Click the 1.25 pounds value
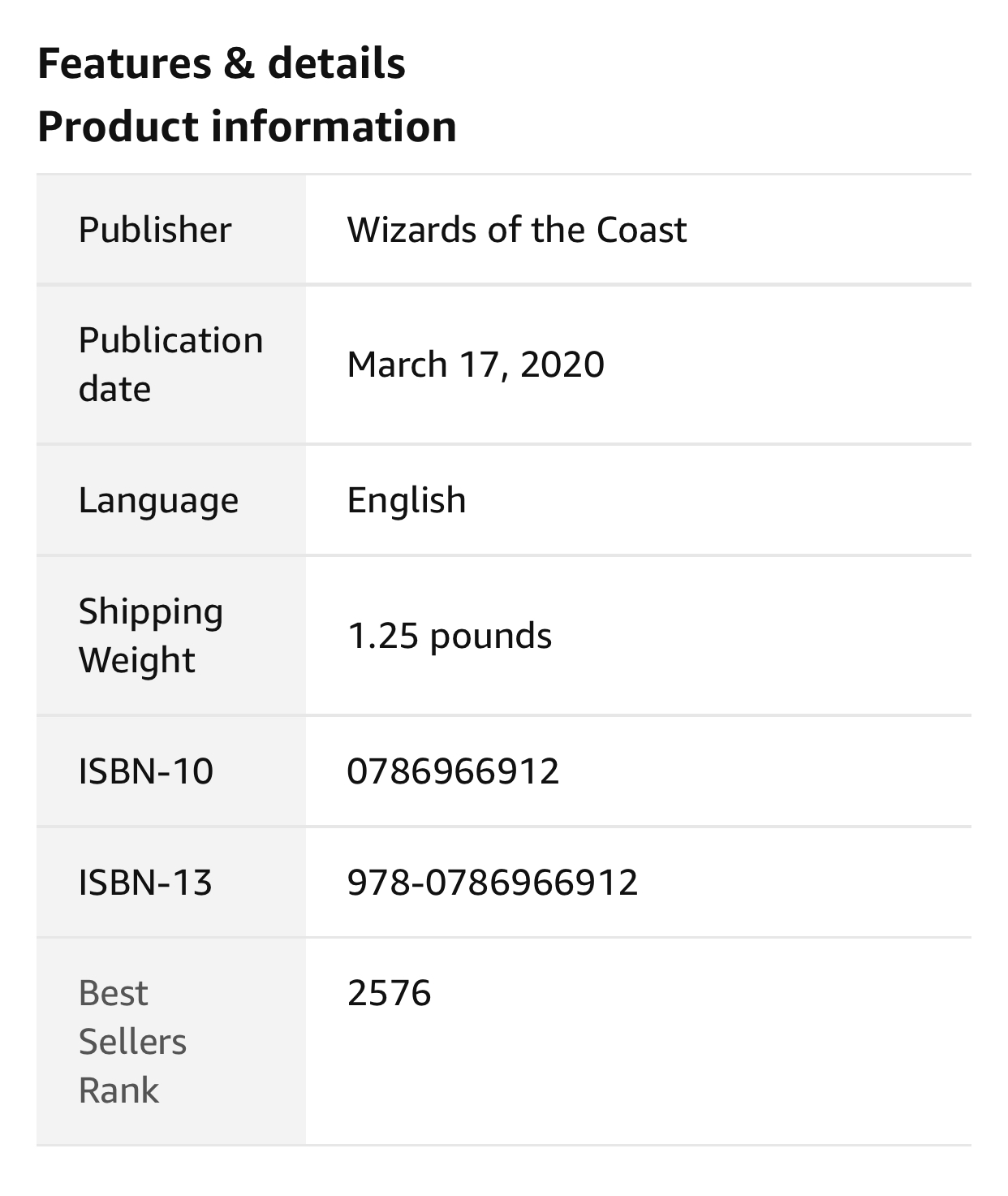1008x1196 pixels. pos(450,635)
